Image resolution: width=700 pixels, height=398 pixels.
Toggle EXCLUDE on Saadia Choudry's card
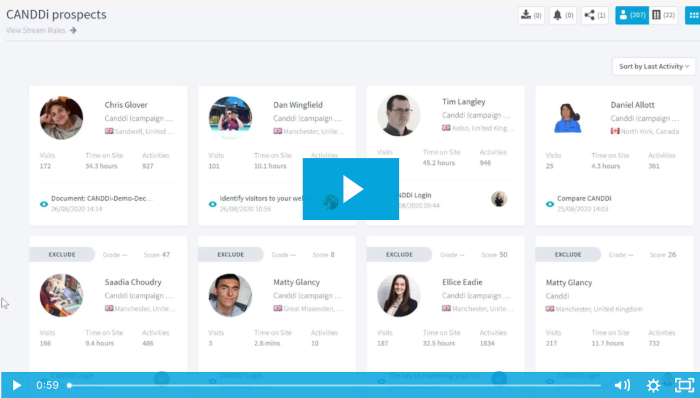pos(62,254)
